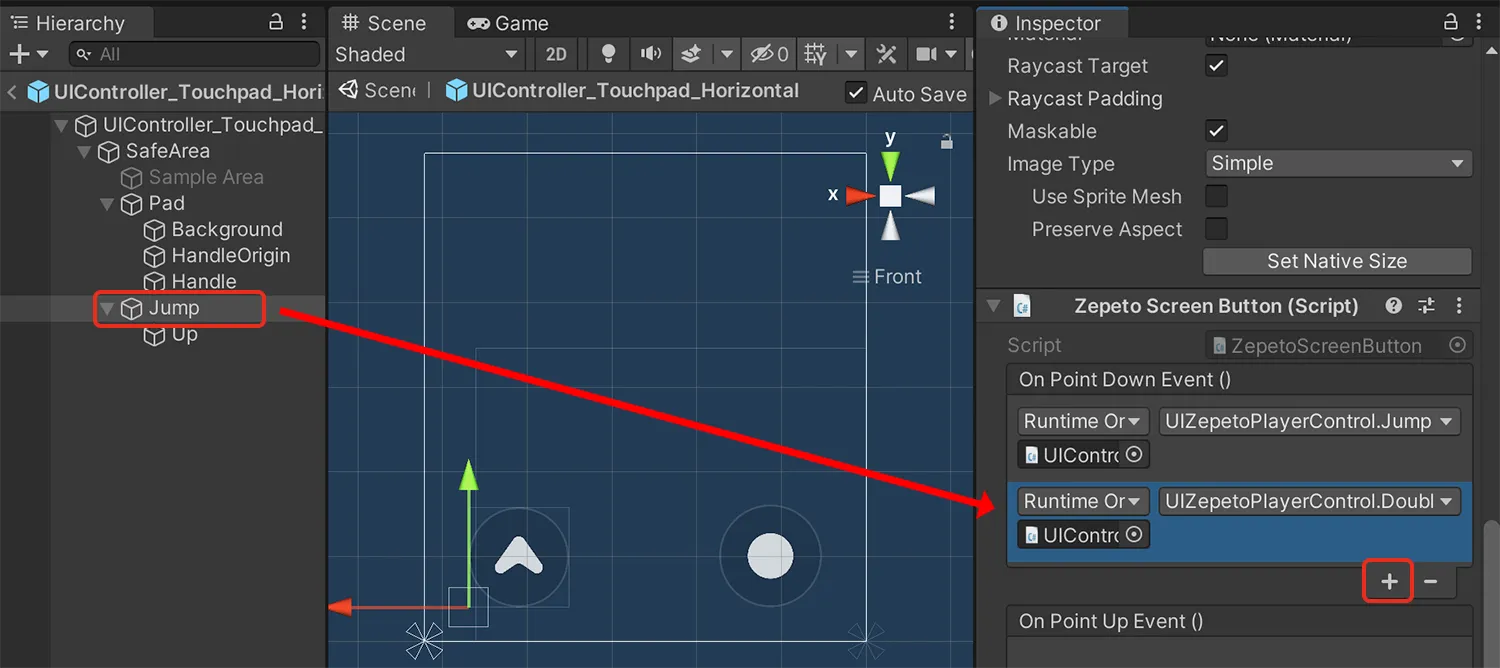Screen dimensions: 1500x668
Task: Open the Scene view three-dot menu
Action: [952, 22]
